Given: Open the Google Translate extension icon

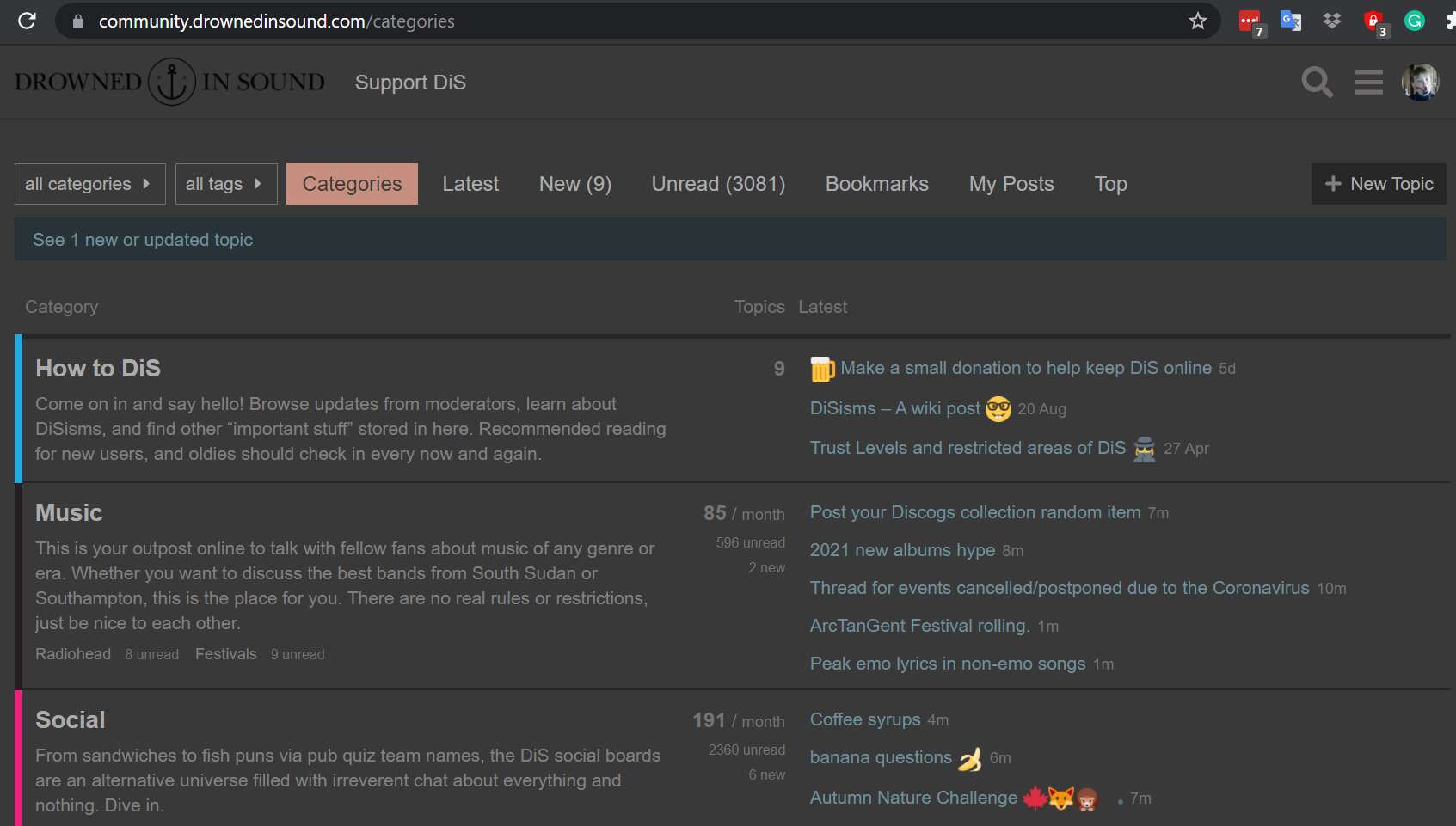Looking at the screenshot, I should (x=1291, y=21).
